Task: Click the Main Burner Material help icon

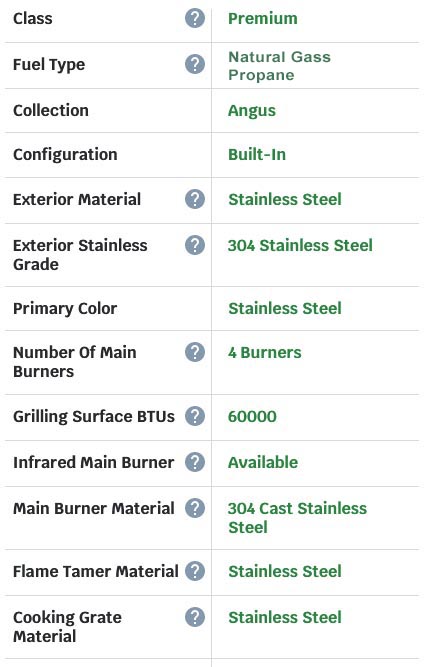Action: click(x=195, y=508)
